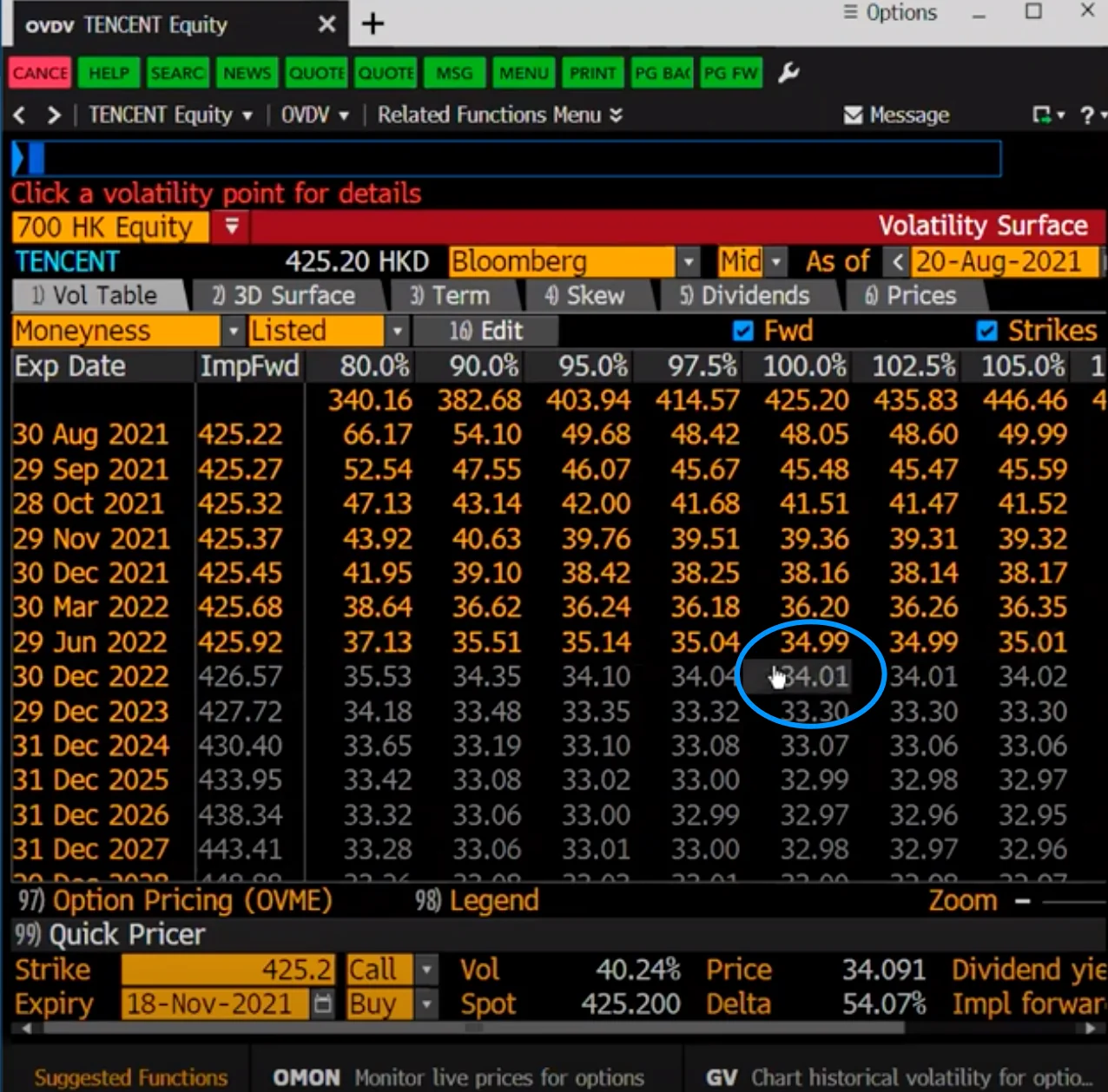Open the Expiry calendar picker icon

322,1004
